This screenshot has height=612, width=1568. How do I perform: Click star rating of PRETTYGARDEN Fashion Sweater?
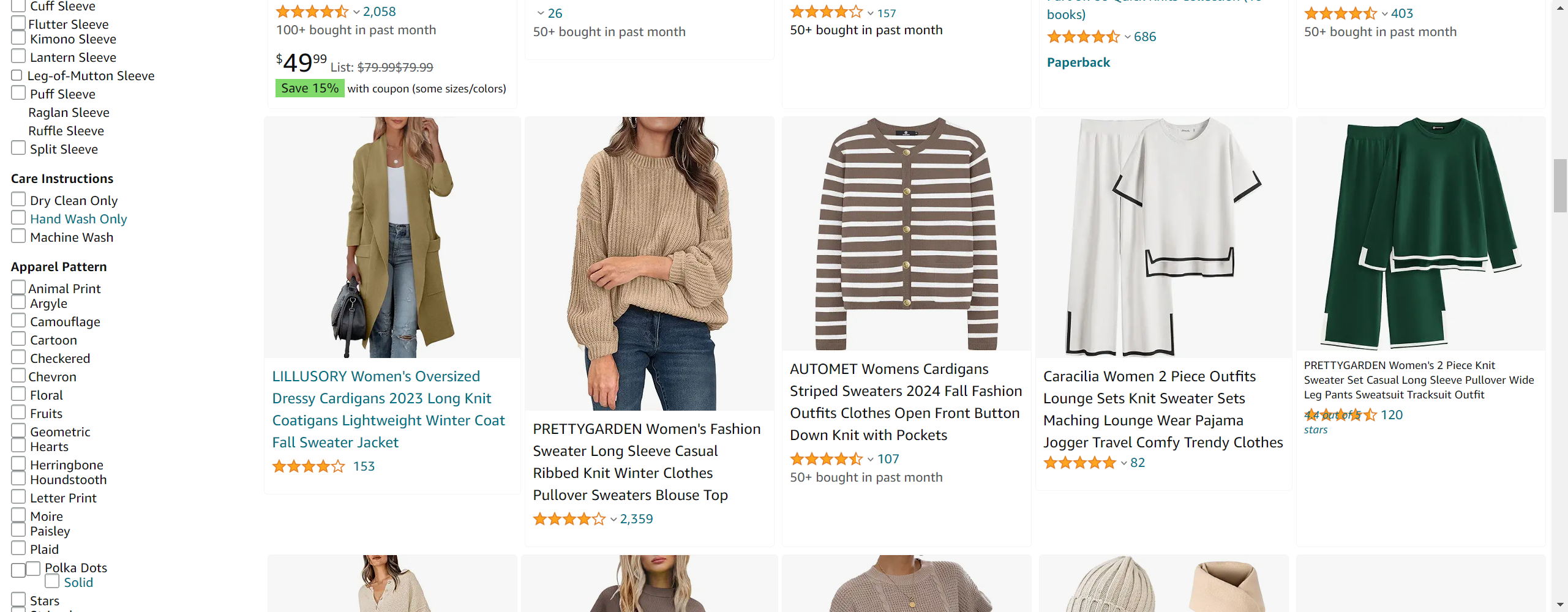click(569, 520)
